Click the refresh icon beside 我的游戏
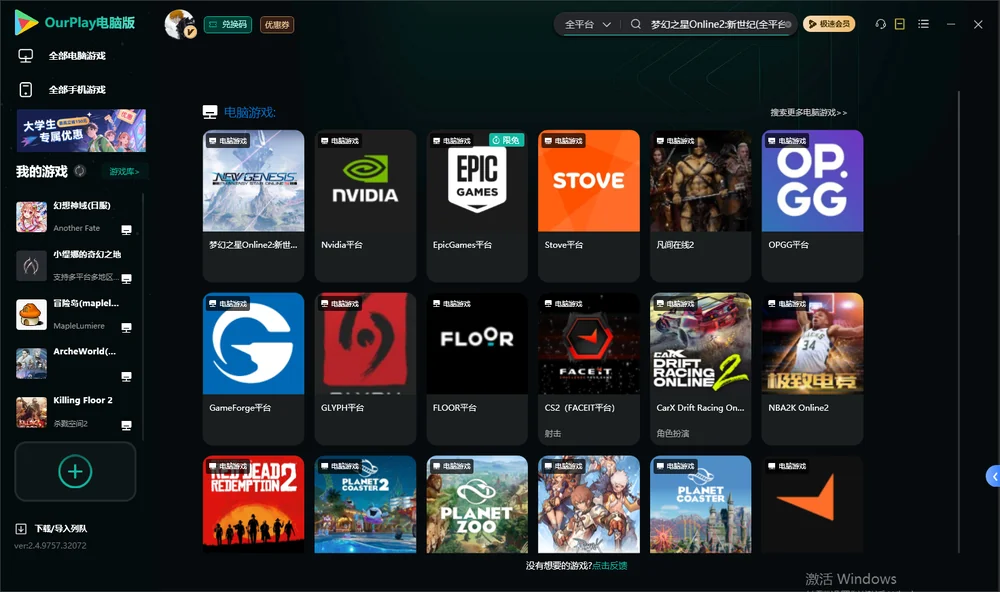1000x592 pixels. click(x=80, y=171)
